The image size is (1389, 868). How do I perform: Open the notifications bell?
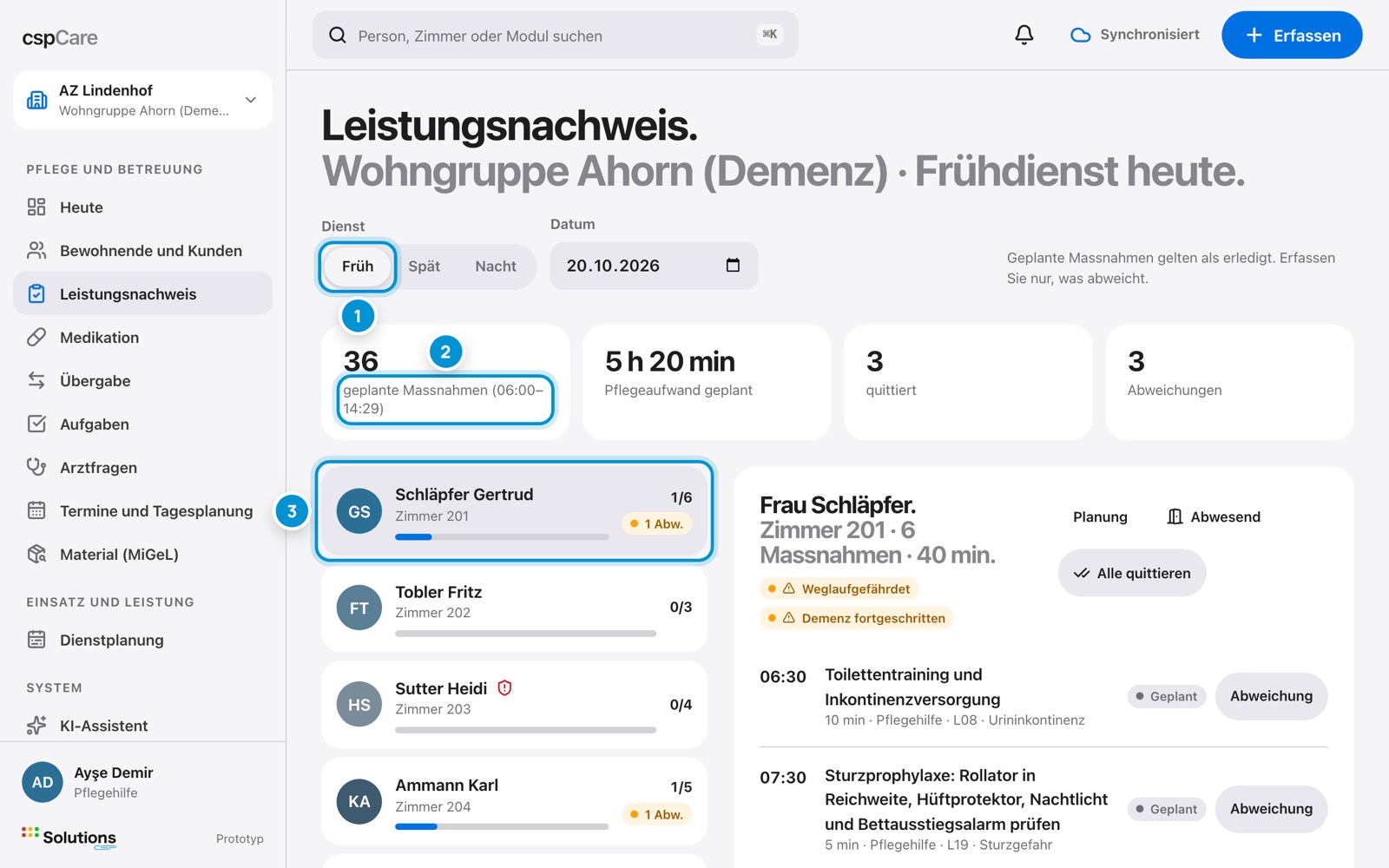click(1024, 35)
